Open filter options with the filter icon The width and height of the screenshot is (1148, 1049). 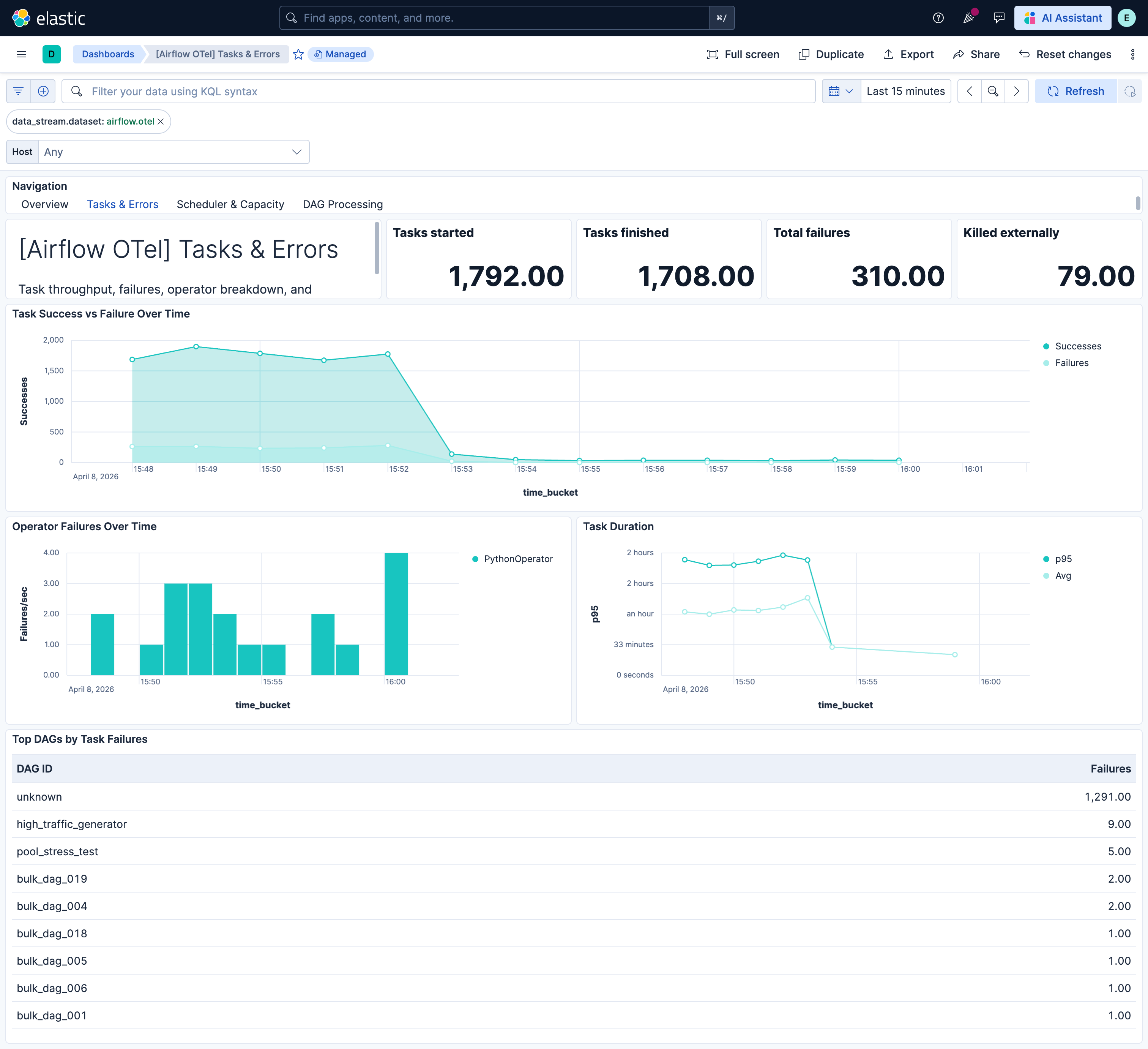click(17, 91)
